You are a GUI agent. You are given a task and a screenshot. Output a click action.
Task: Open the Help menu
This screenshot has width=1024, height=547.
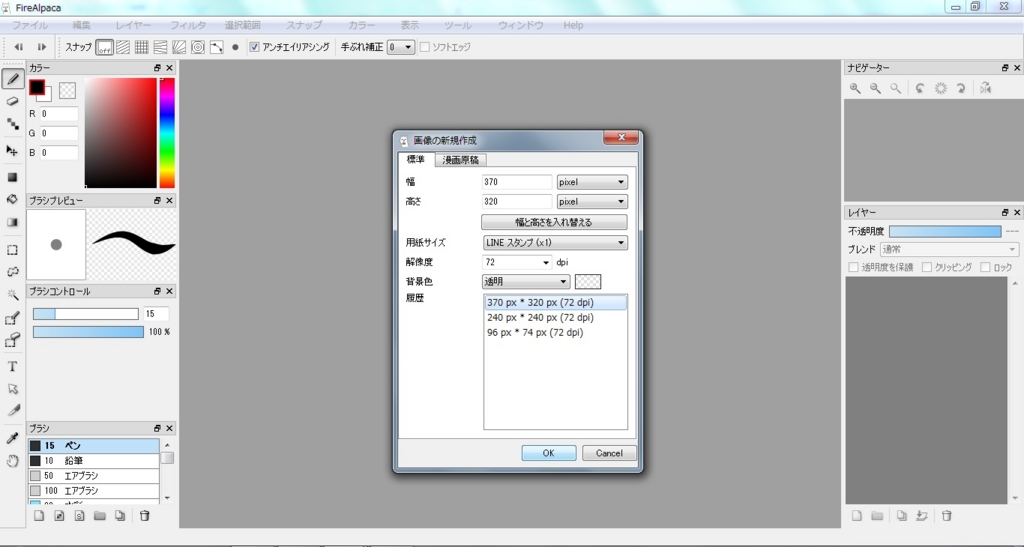click(573, 25)
